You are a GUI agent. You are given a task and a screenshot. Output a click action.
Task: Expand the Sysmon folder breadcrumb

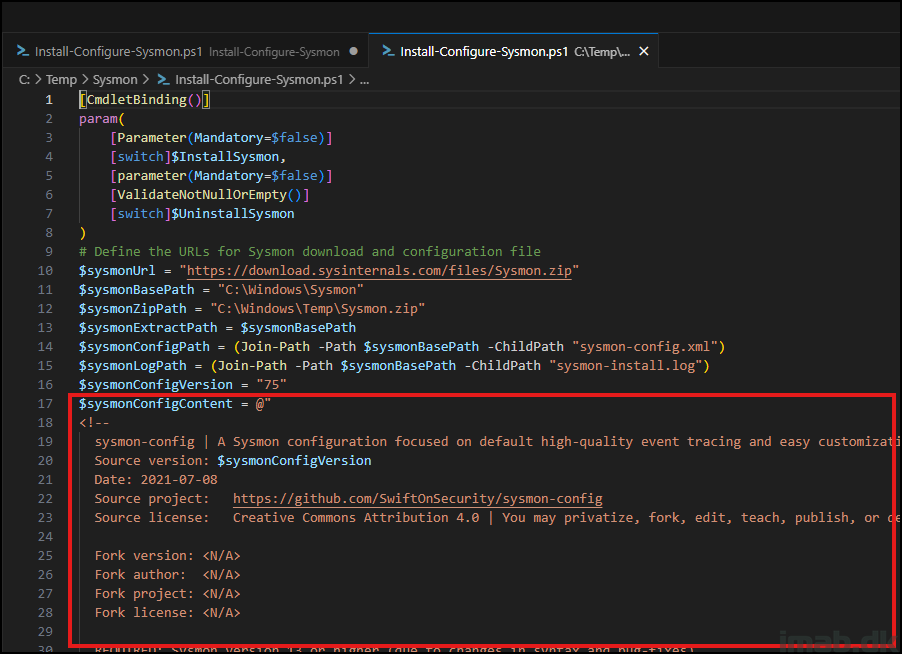(x=115, y=79)
